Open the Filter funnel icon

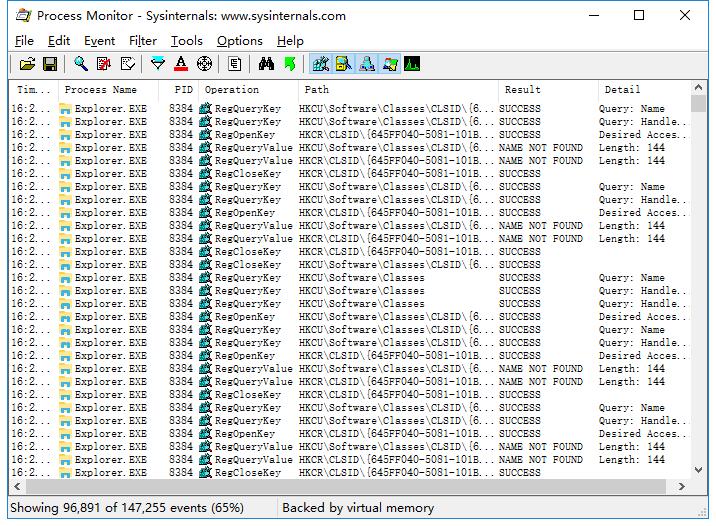click(x=158, y=64)
